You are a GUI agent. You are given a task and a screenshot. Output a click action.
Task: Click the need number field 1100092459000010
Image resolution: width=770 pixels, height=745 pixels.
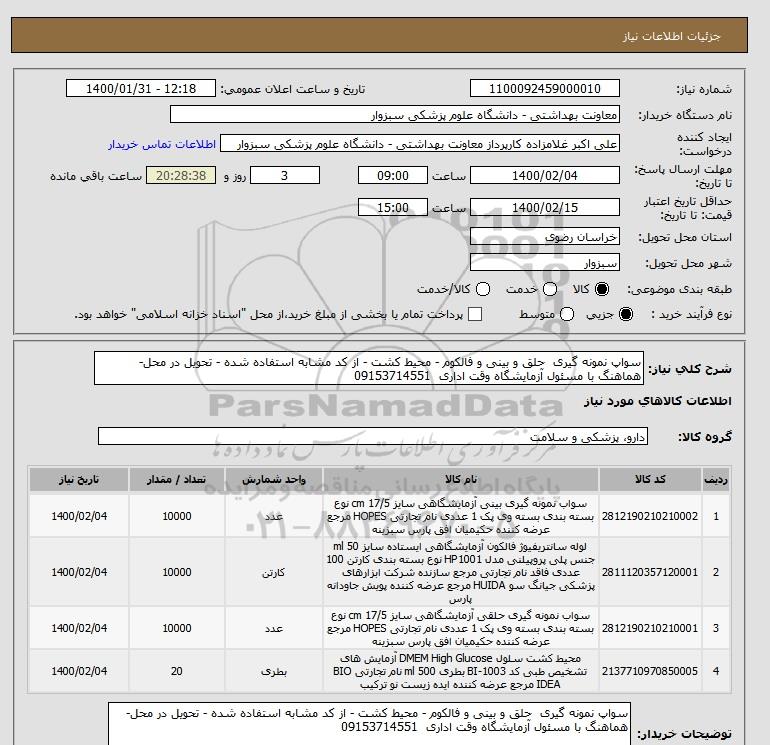[x=545, y=88]
